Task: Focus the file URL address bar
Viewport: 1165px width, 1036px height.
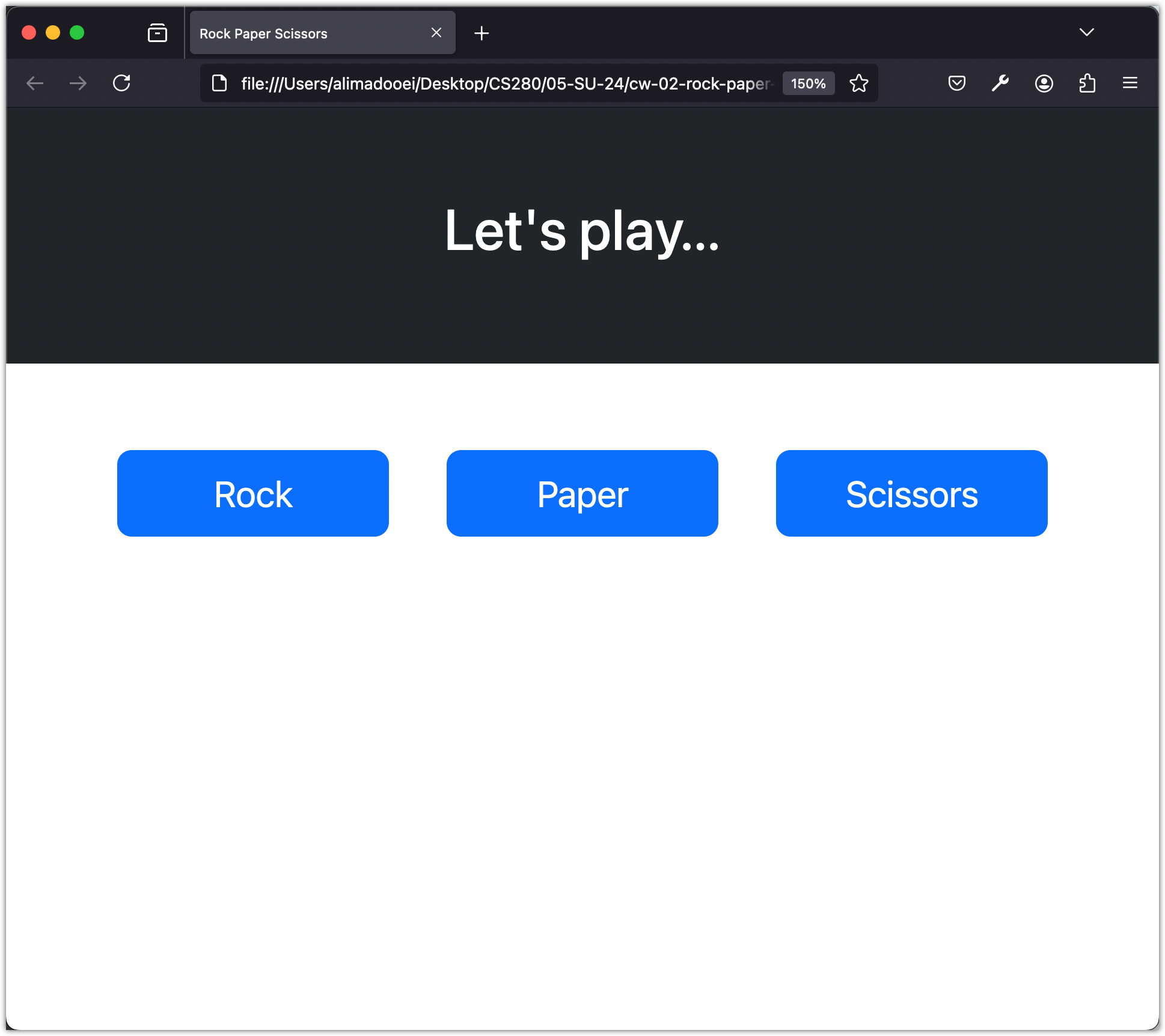Action: 505,84
